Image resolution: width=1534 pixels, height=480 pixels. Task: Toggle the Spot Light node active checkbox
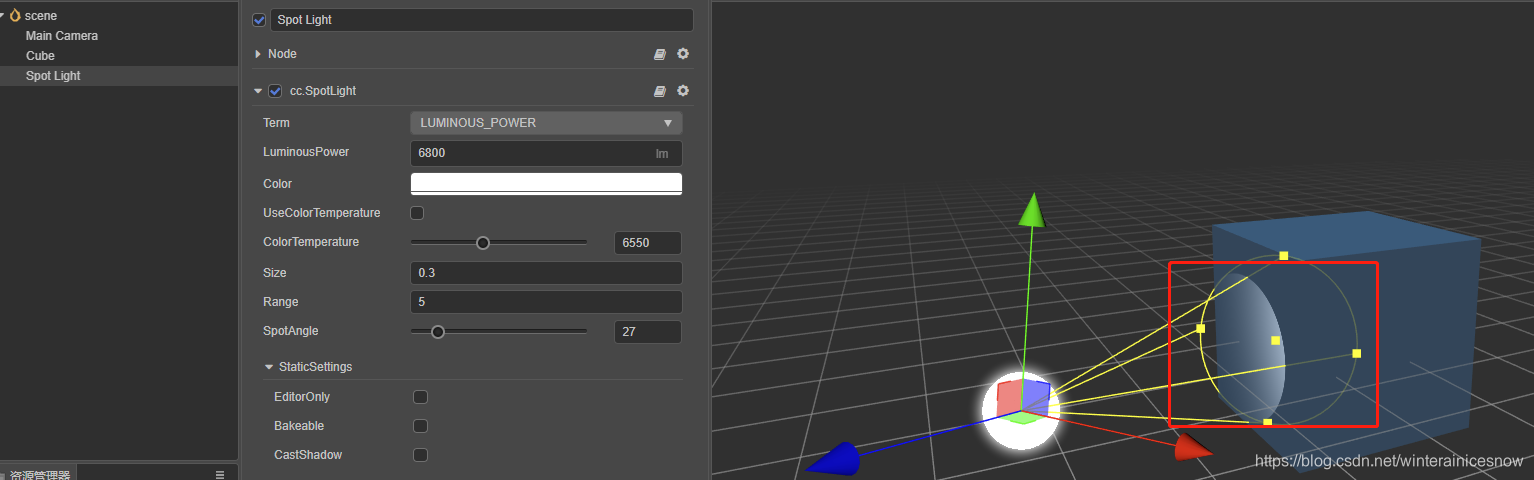[260, 20]
